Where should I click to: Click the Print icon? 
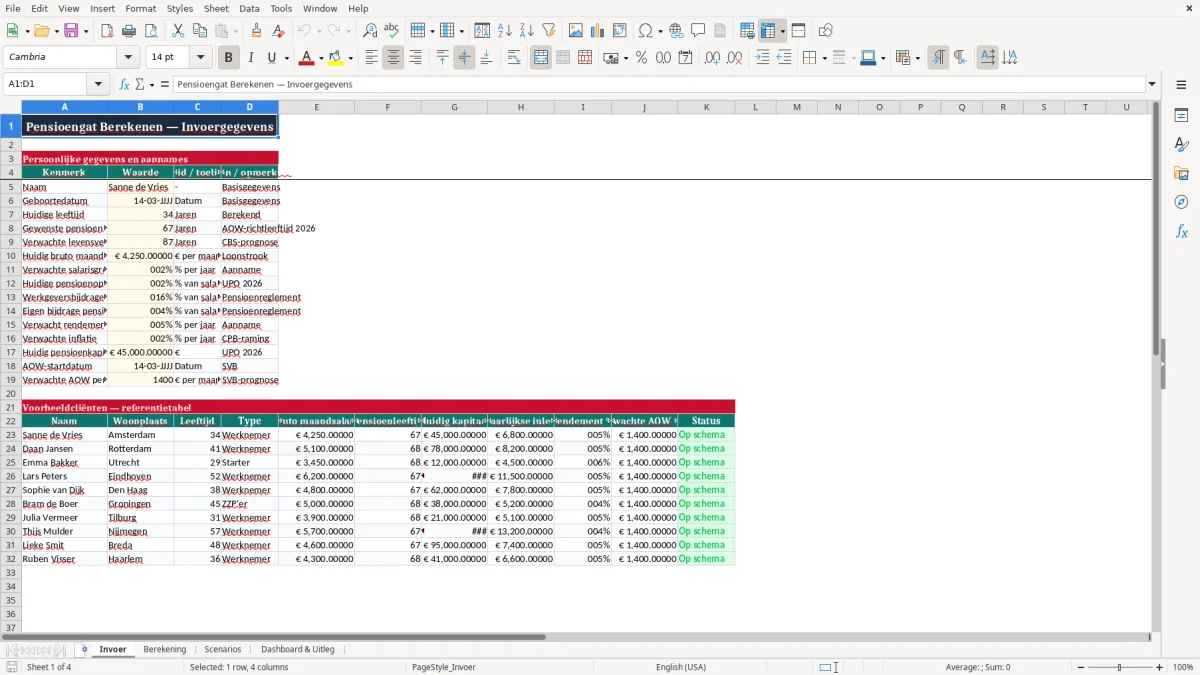pos(128,31)
